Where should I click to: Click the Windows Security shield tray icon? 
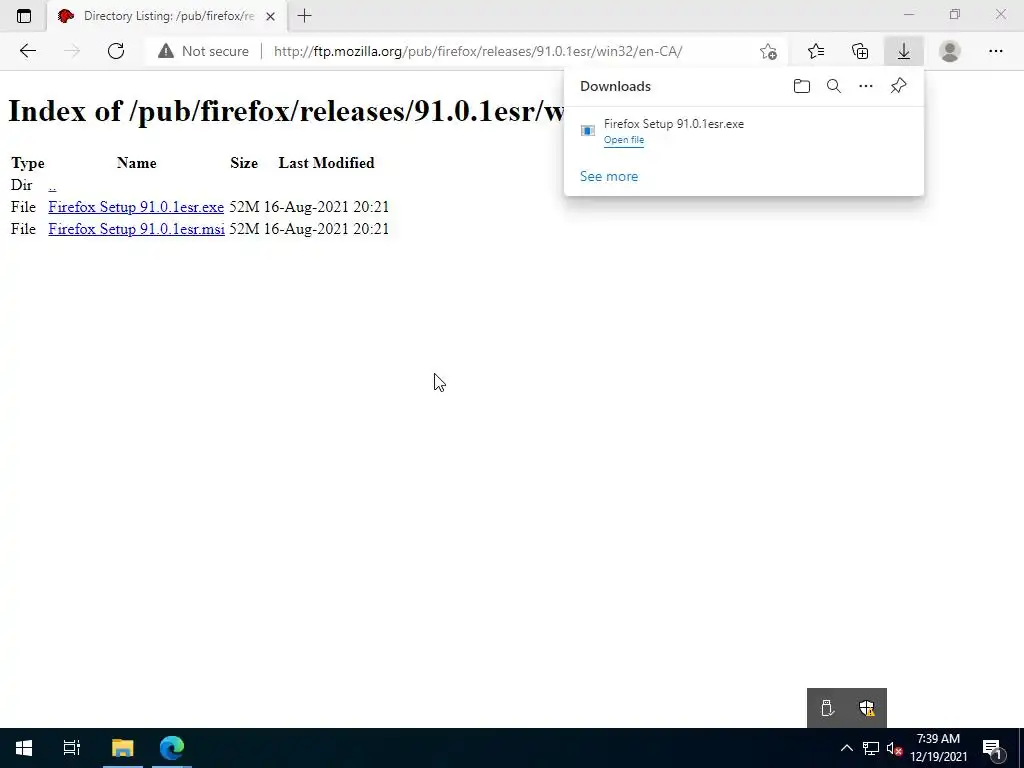point(867,708)
